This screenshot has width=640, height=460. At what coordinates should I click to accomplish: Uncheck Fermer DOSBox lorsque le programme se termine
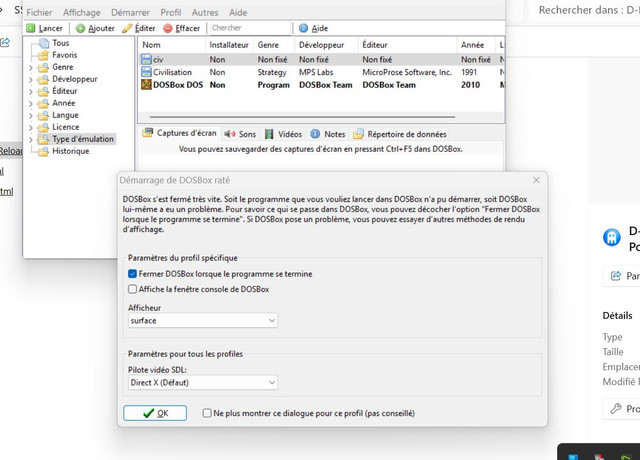pyautogui.click(x=132, y=274)
